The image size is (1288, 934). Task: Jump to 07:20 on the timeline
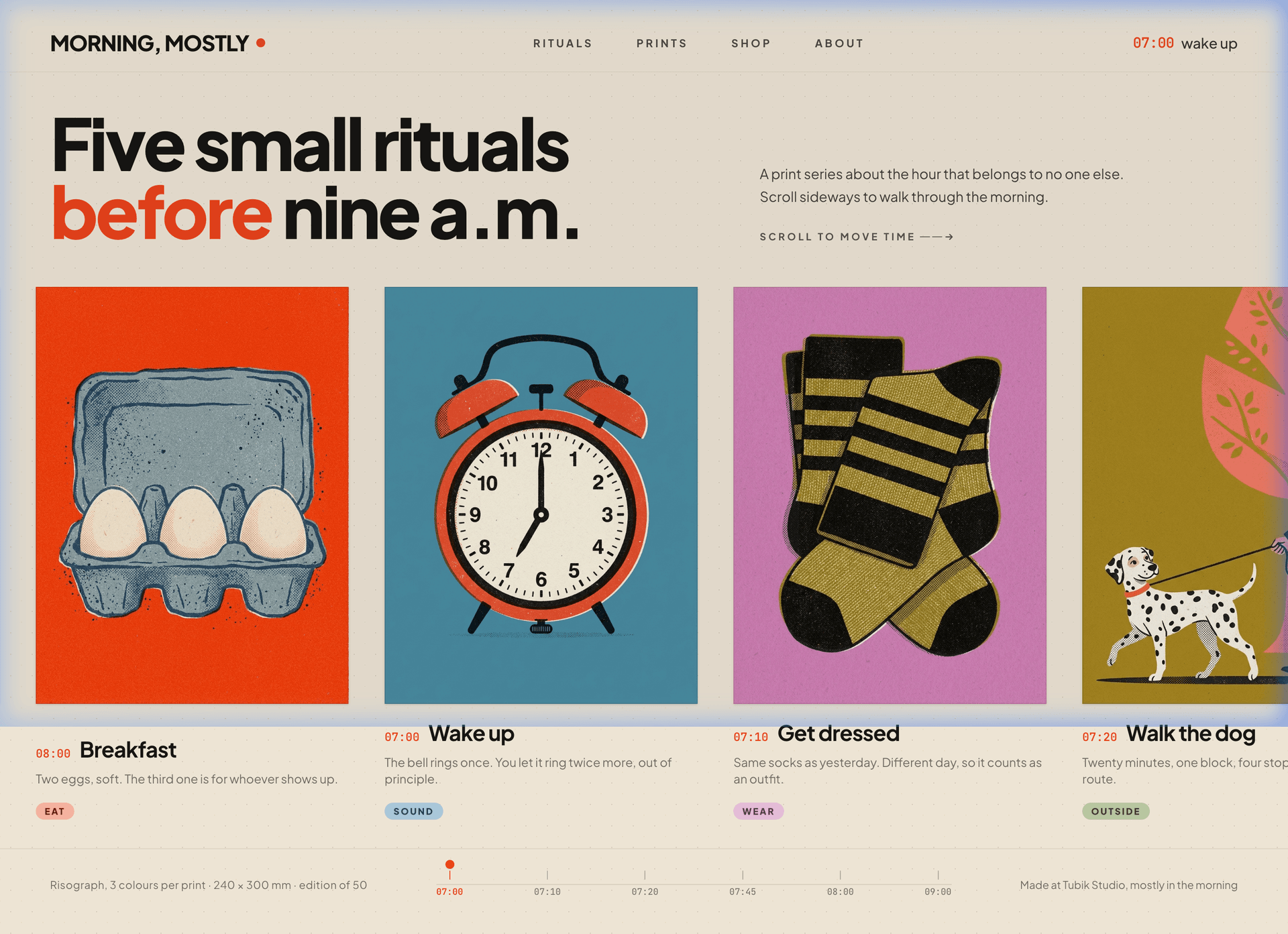(x=645, y=892)
